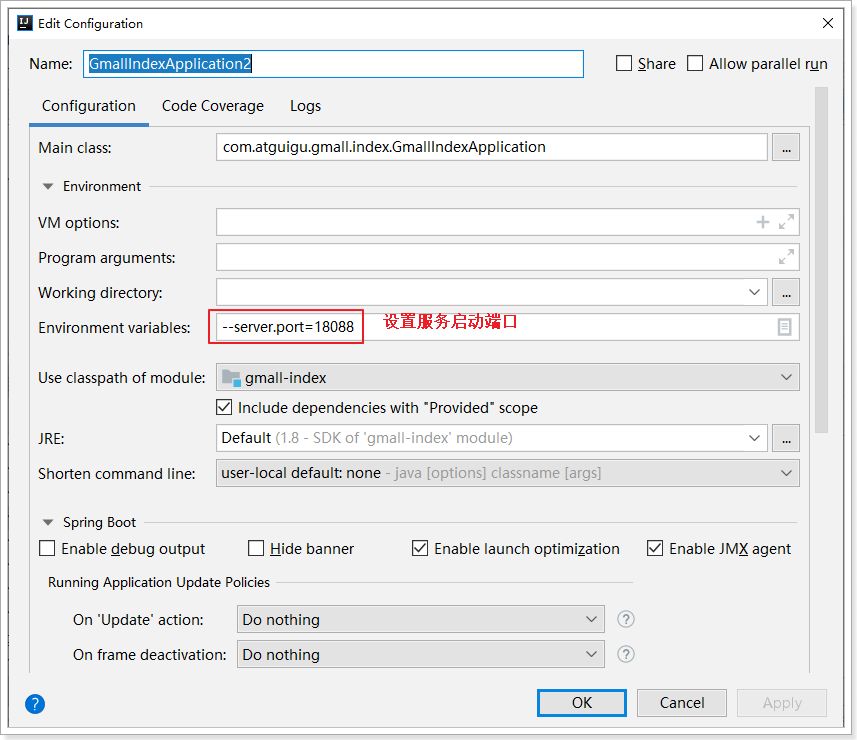Uncheck Include dependencies with "Provided" scope
Viewport: 857px width, 740px height.
pyautogui.click(x=224, y=407)
